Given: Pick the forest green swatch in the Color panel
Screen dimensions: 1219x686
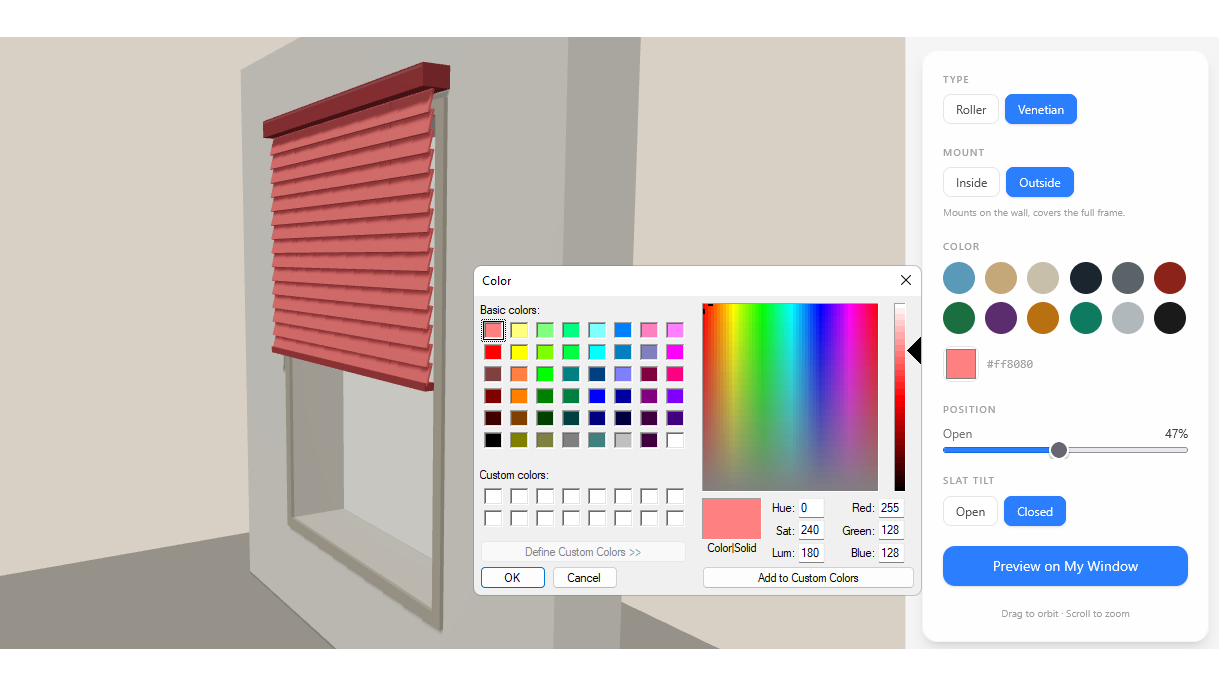Looking at the screenshot, I should point(959,318).
